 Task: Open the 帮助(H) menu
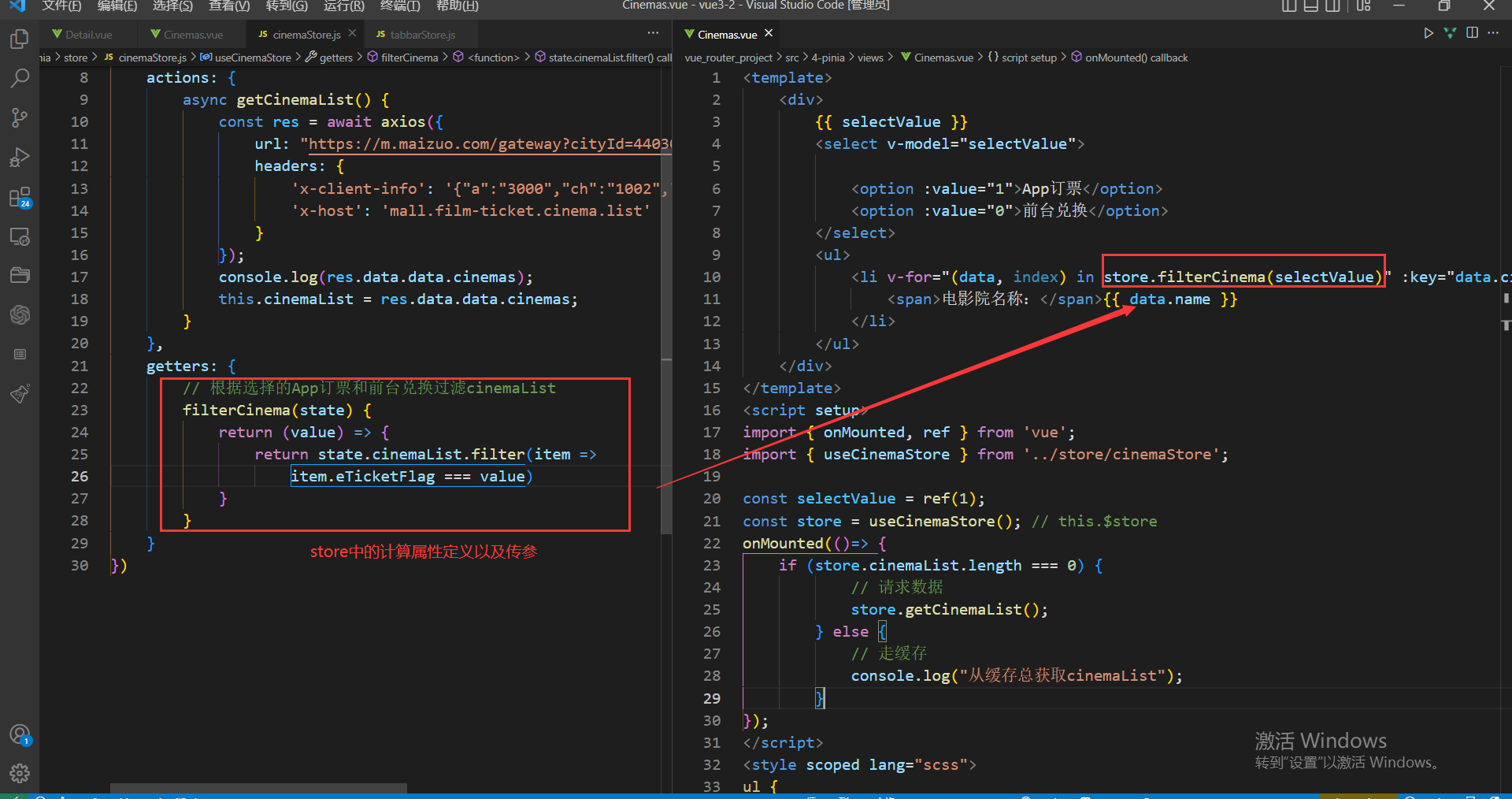(x=458, y=6)
